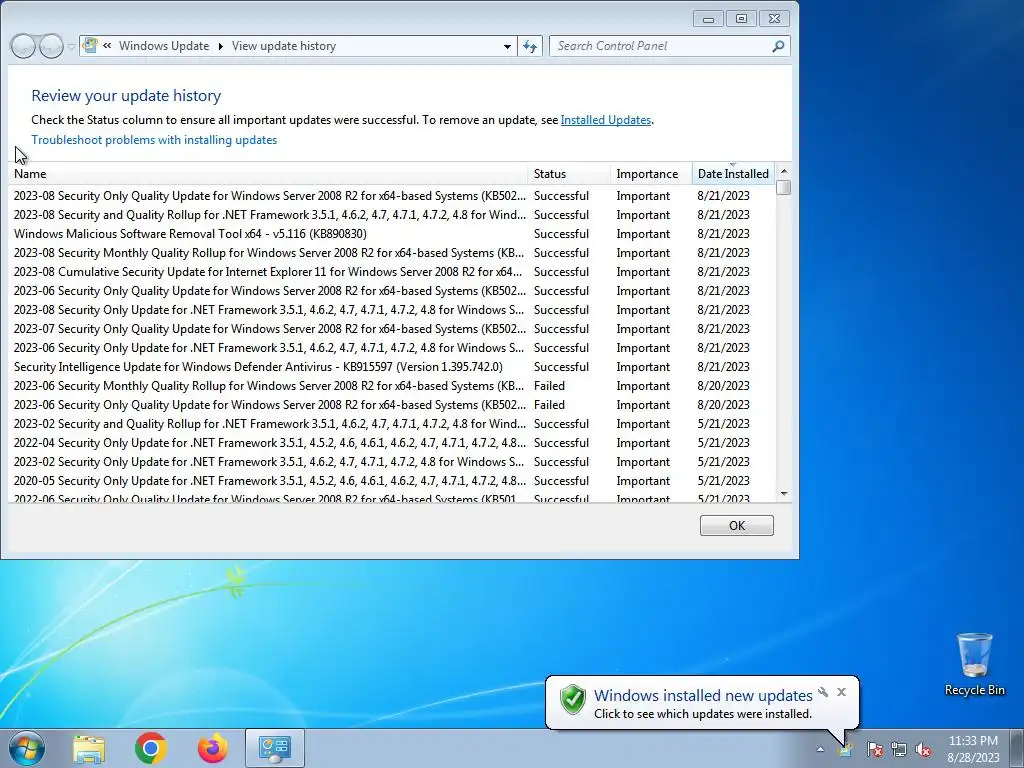Screen dimensions: 1024x768
Task: Select 2022-04 Security Only Update .NET row
Action: [392, 443]
